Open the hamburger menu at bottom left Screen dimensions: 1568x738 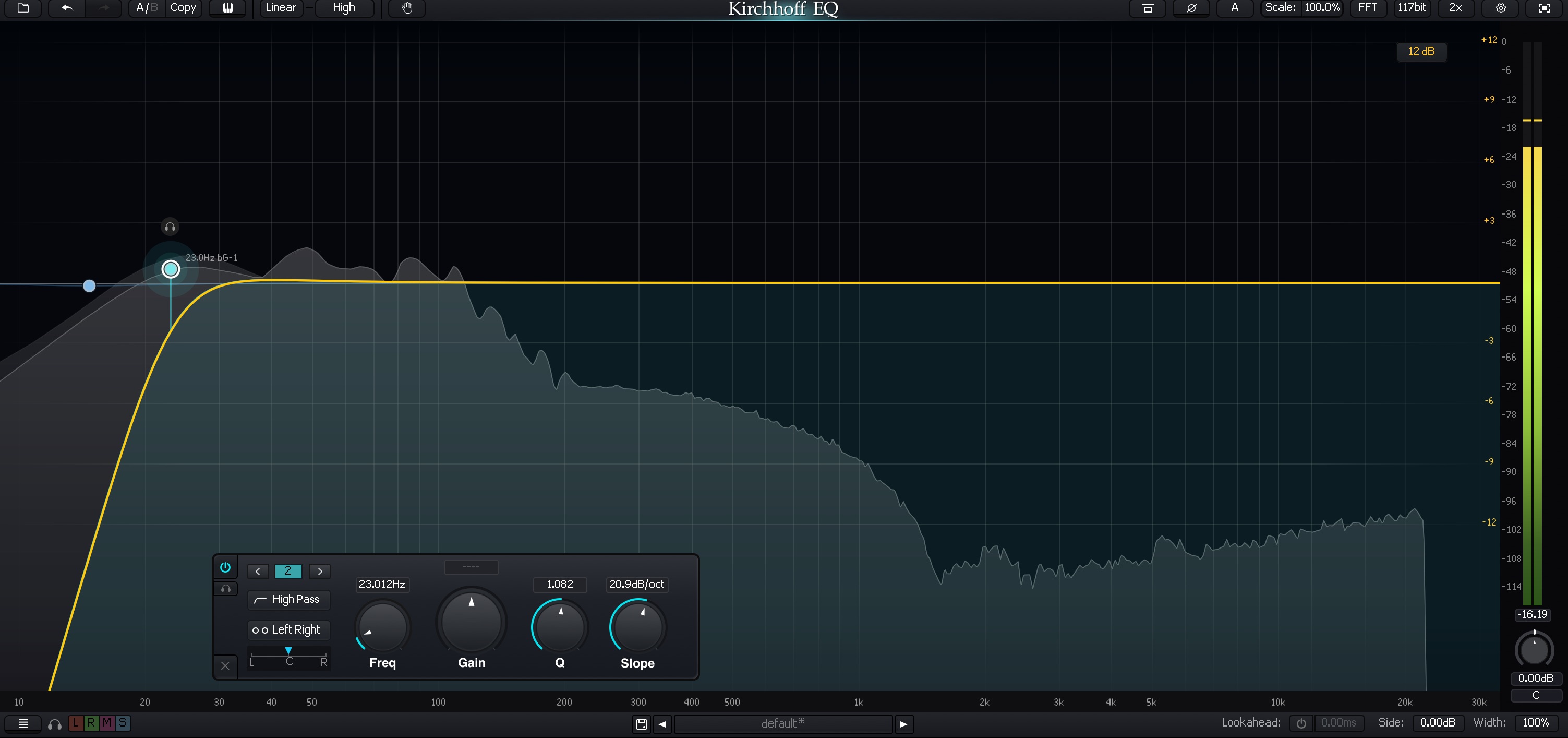[23, 723]
